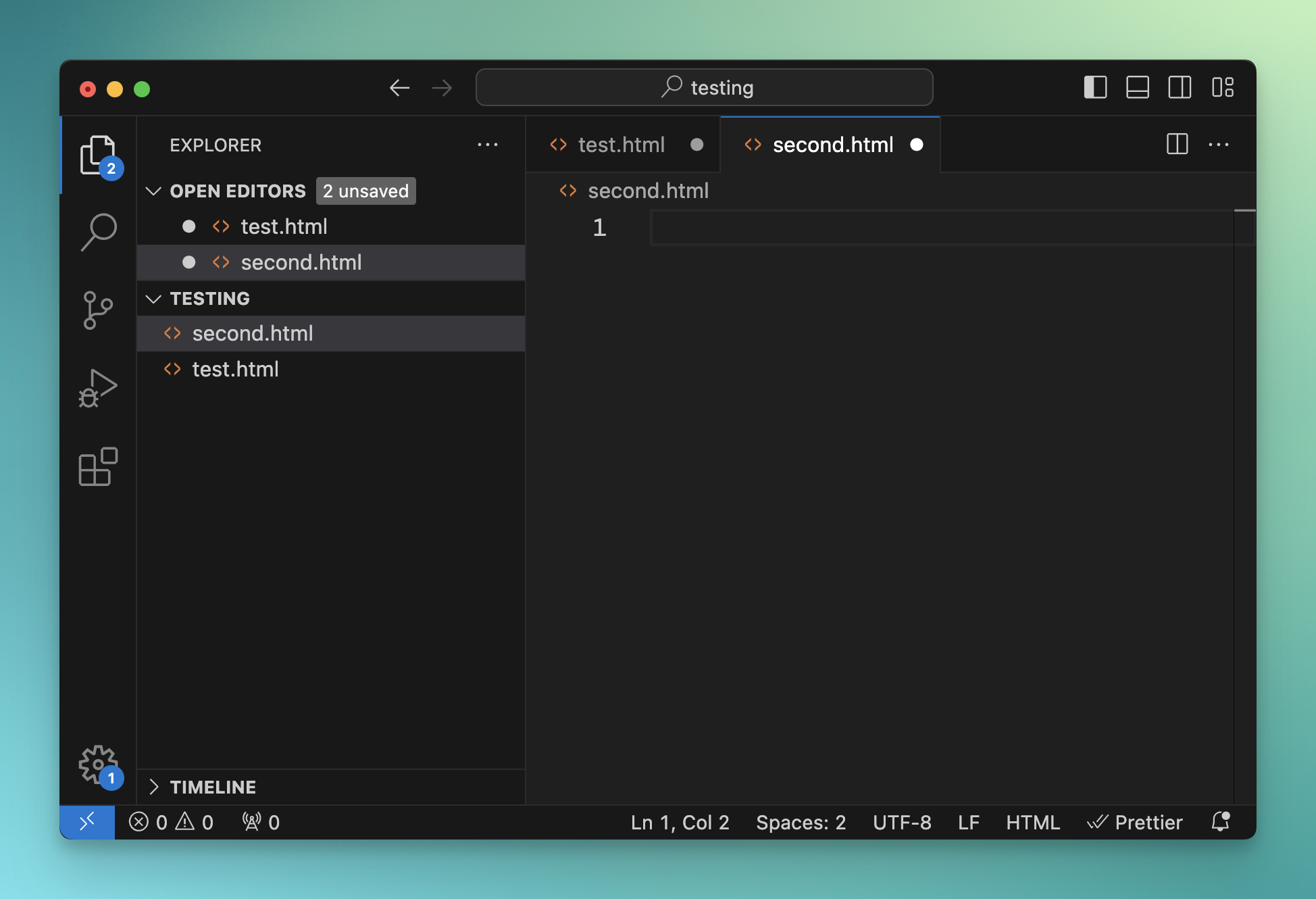Click the testing command center search box
Image resolution: width=1316 pixels, height=899 pixels.
704,88
